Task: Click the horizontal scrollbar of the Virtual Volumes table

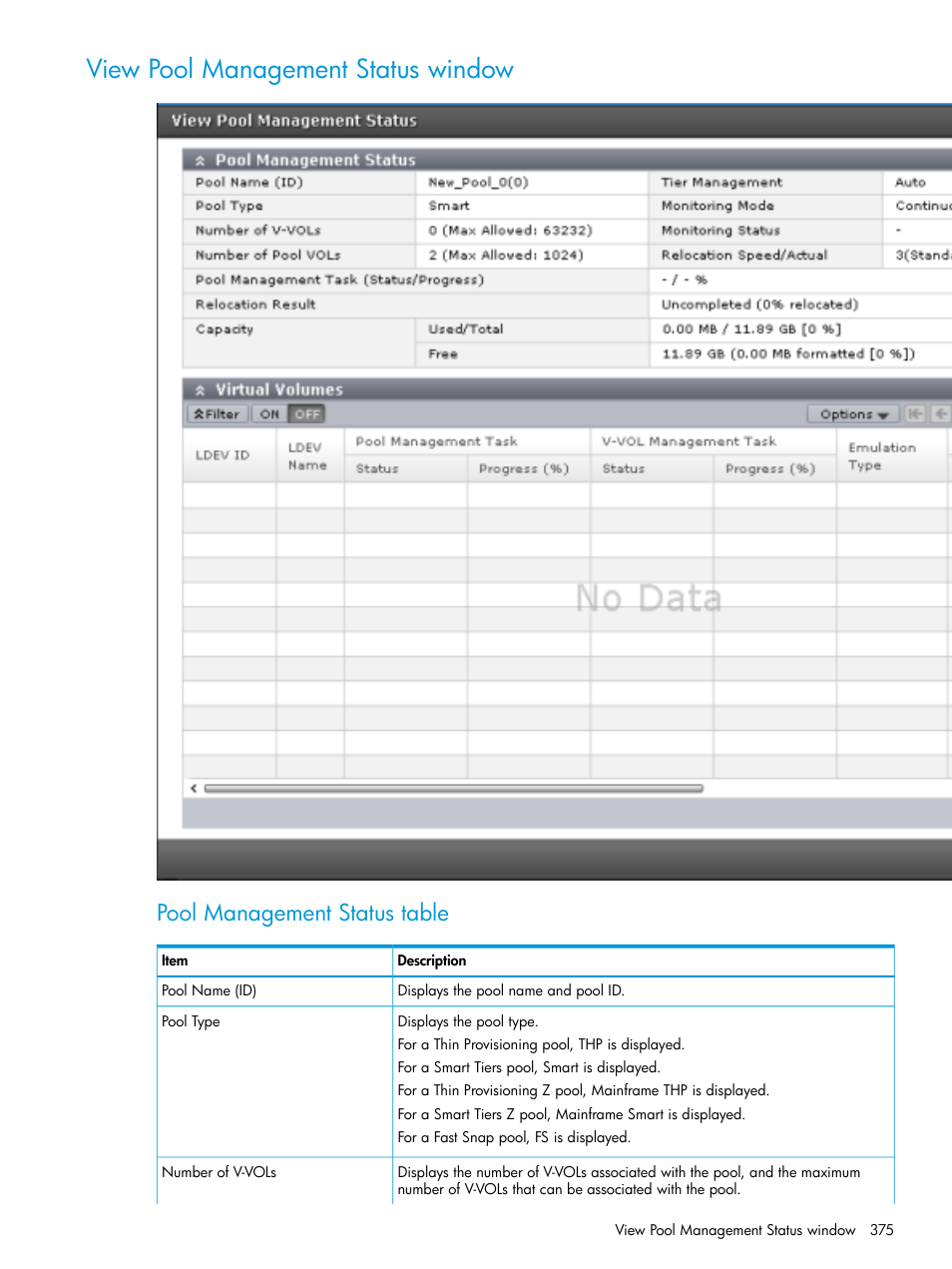Action: [454, 789]
